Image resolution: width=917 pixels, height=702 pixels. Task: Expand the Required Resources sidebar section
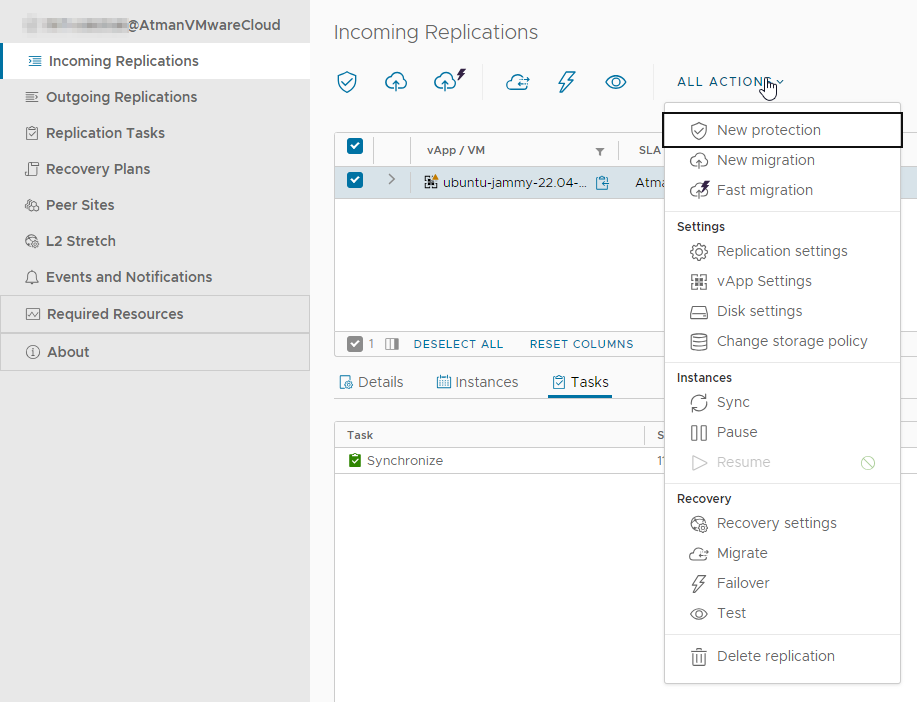[x=115, y=314]
